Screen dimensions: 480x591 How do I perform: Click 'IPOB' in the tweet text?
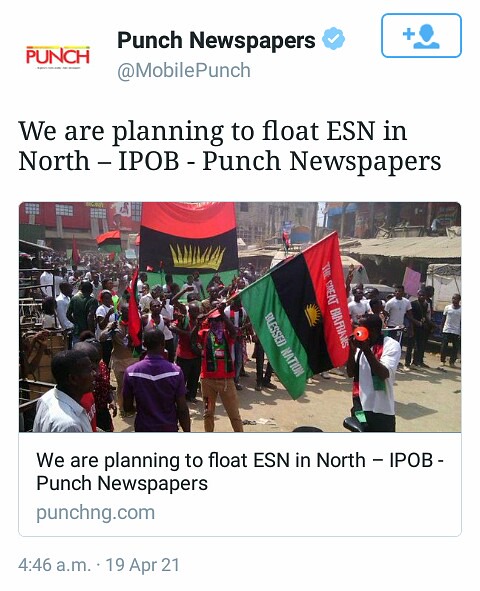[x=148, y=161]
